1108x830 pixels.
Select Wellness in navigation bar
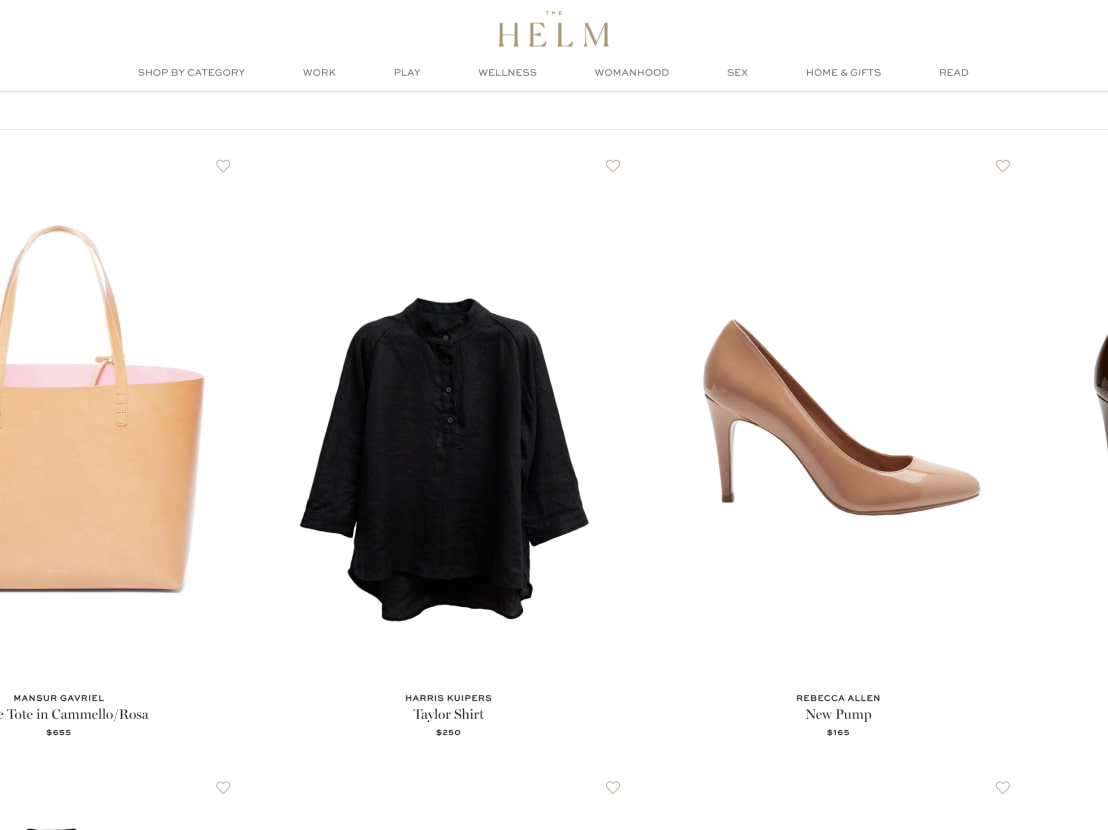coord(507,72)
